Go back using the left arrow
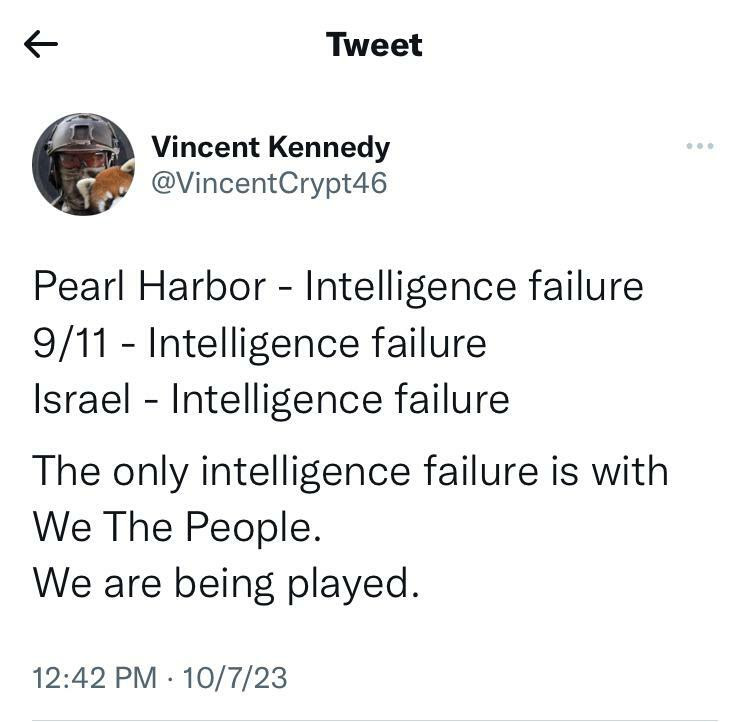Viewport: 750px width, 722px height. tap(41, 44)
